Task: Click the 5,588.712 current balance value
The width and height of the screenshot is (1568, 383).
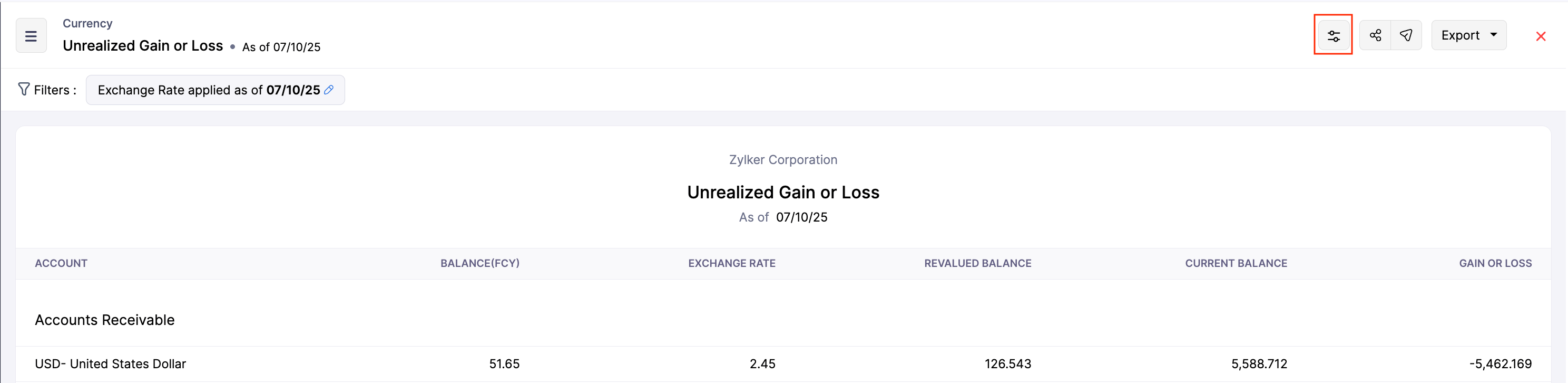Action: [1259, 364]
